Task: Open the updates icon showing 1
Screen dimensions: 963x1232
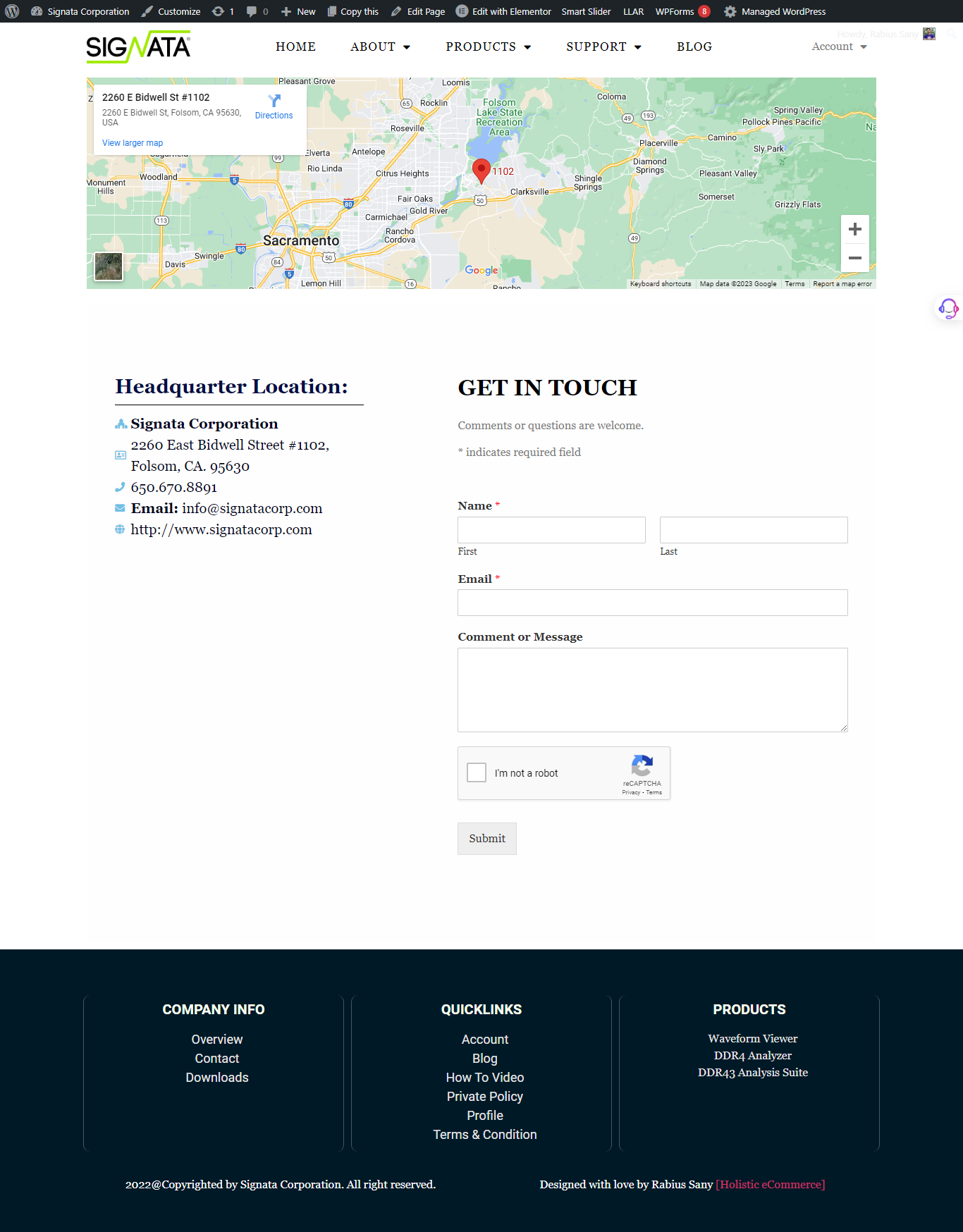Action: [x=219, y=11]
